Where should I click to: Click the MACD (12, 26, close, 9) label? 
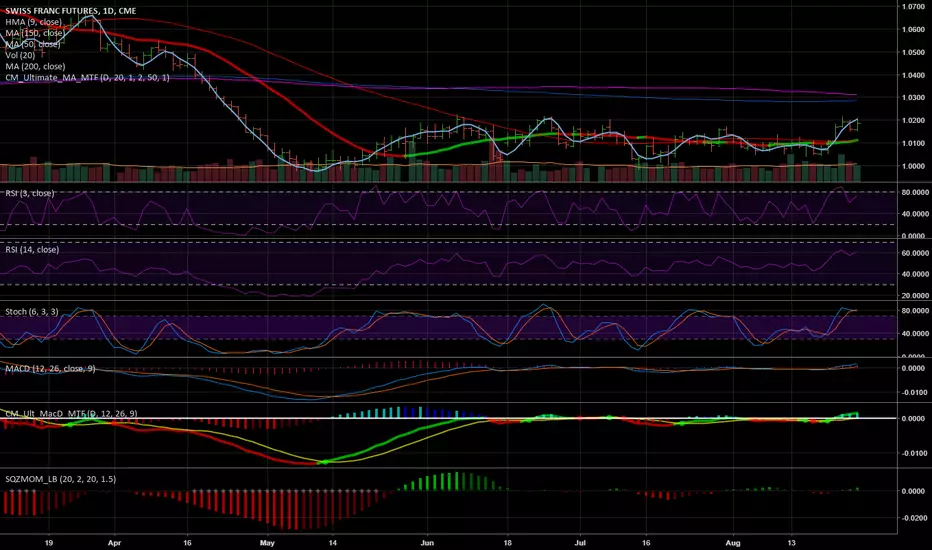click(51, 369)
